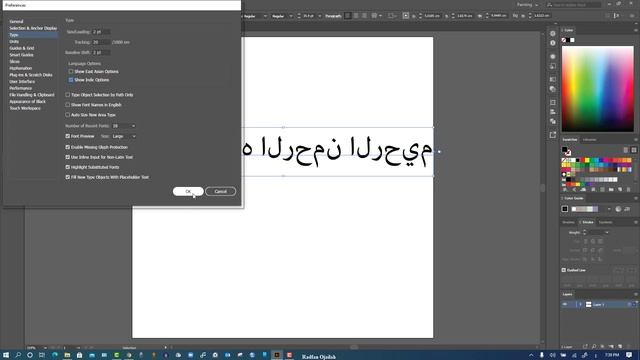The image size is (640, 360).
Task: Switch to the Swatches tab
Action: 570,140
